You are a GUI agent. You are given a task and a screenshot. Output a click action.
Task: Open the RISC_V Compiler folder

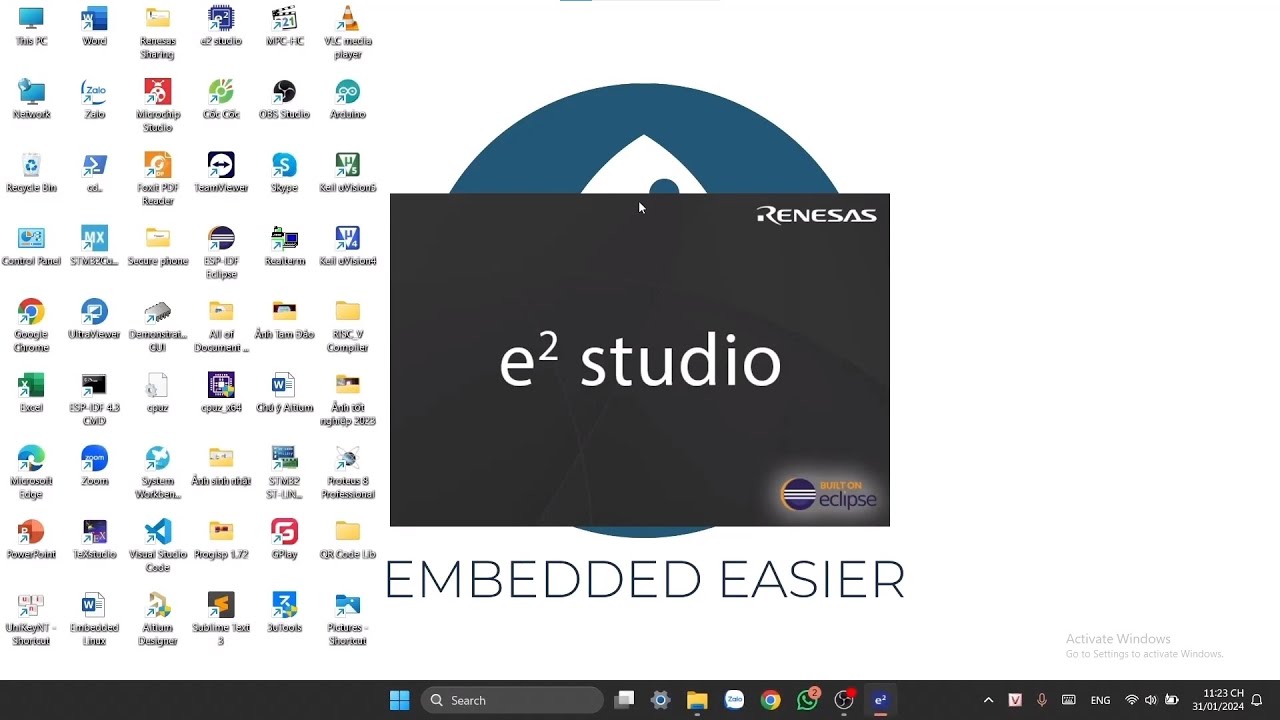[347, 325]
